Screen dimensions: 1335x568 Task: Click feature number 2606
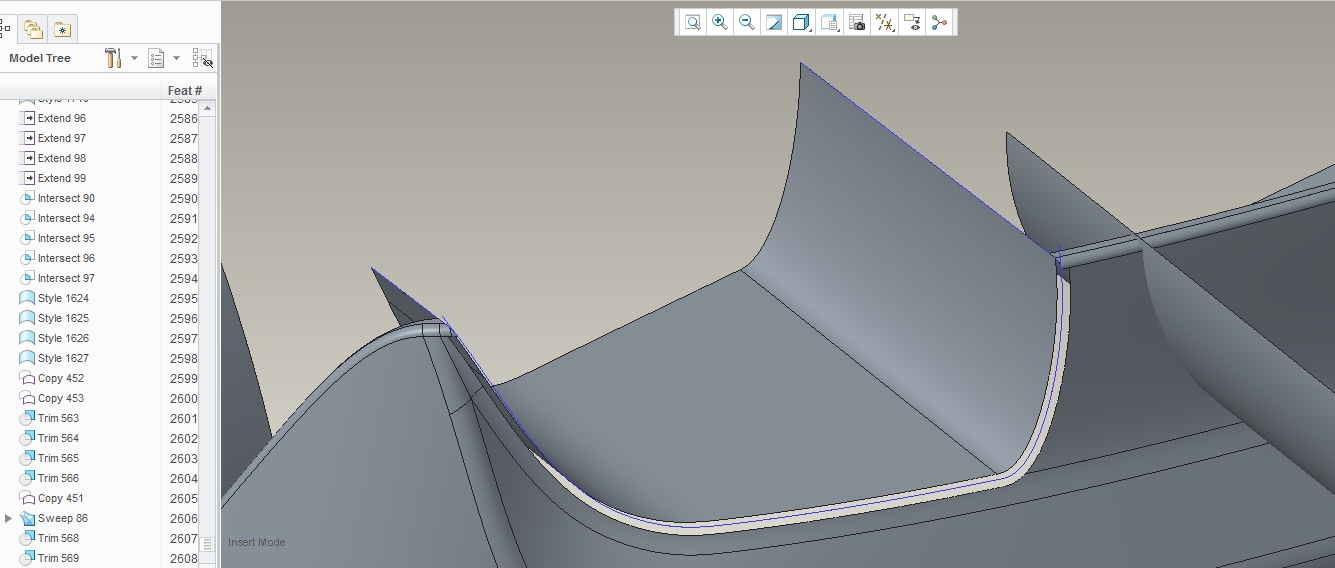click(x=184, y=518)
